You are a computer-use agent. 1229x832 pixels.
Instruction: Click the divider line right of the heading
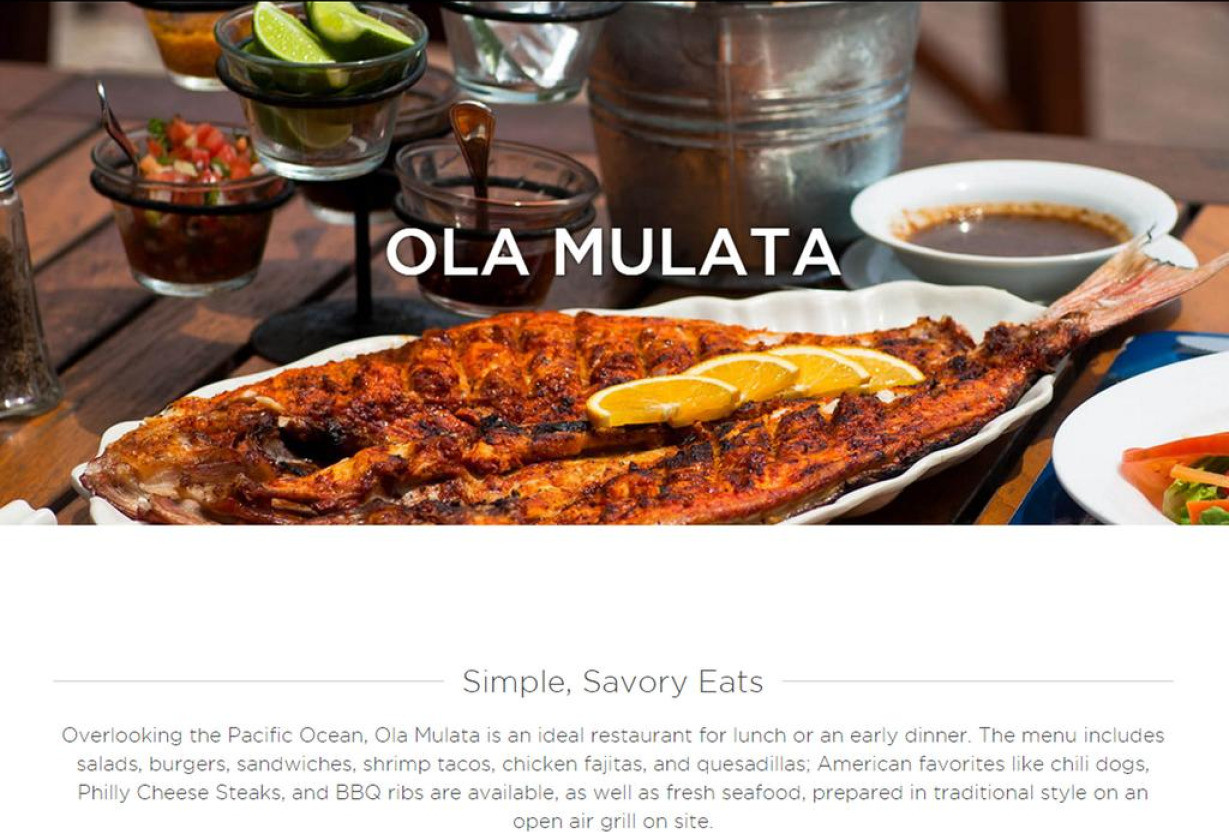click(x=978, y=682)
